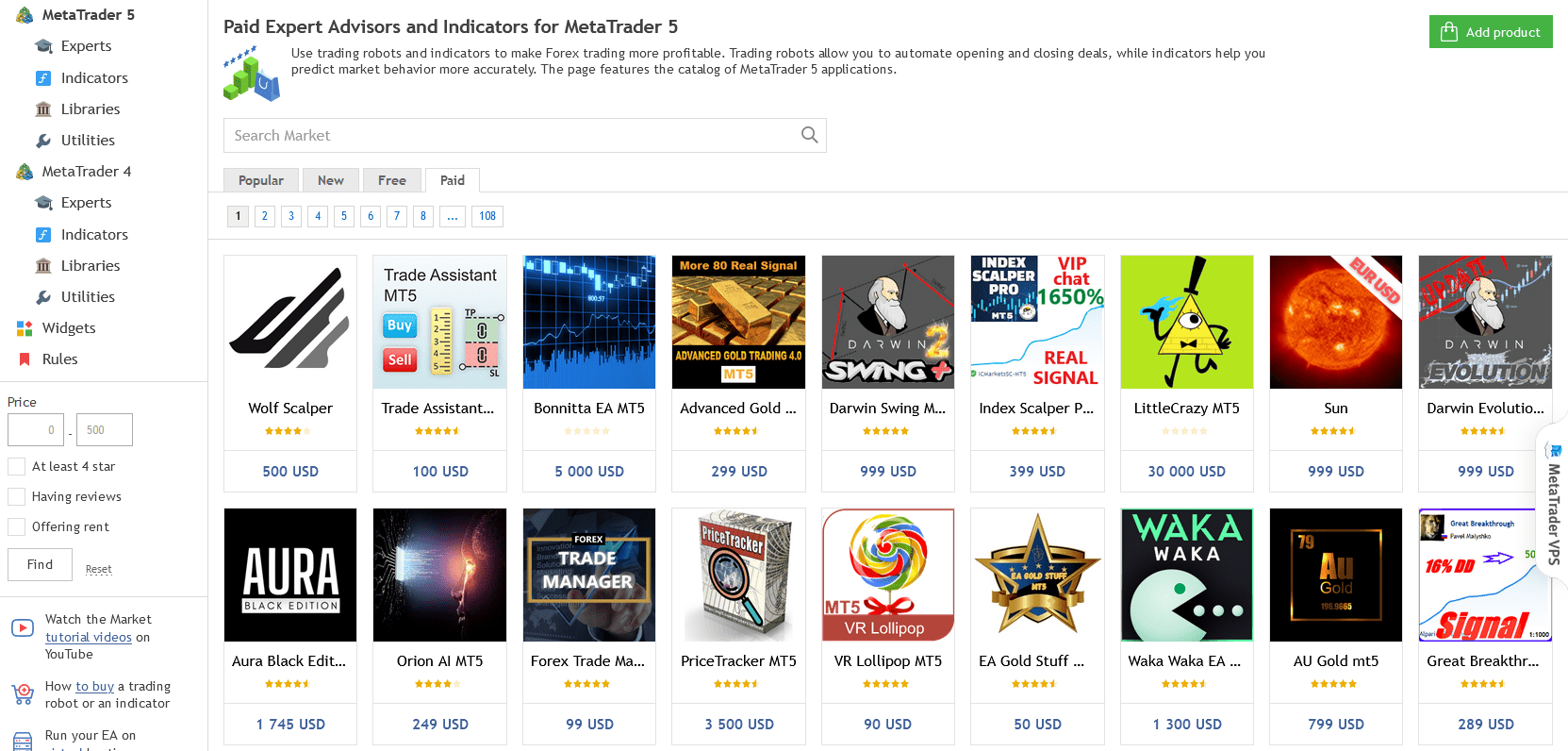Open the tutorial videos link
Screen dimensions: 1568x751
[89, 637]
